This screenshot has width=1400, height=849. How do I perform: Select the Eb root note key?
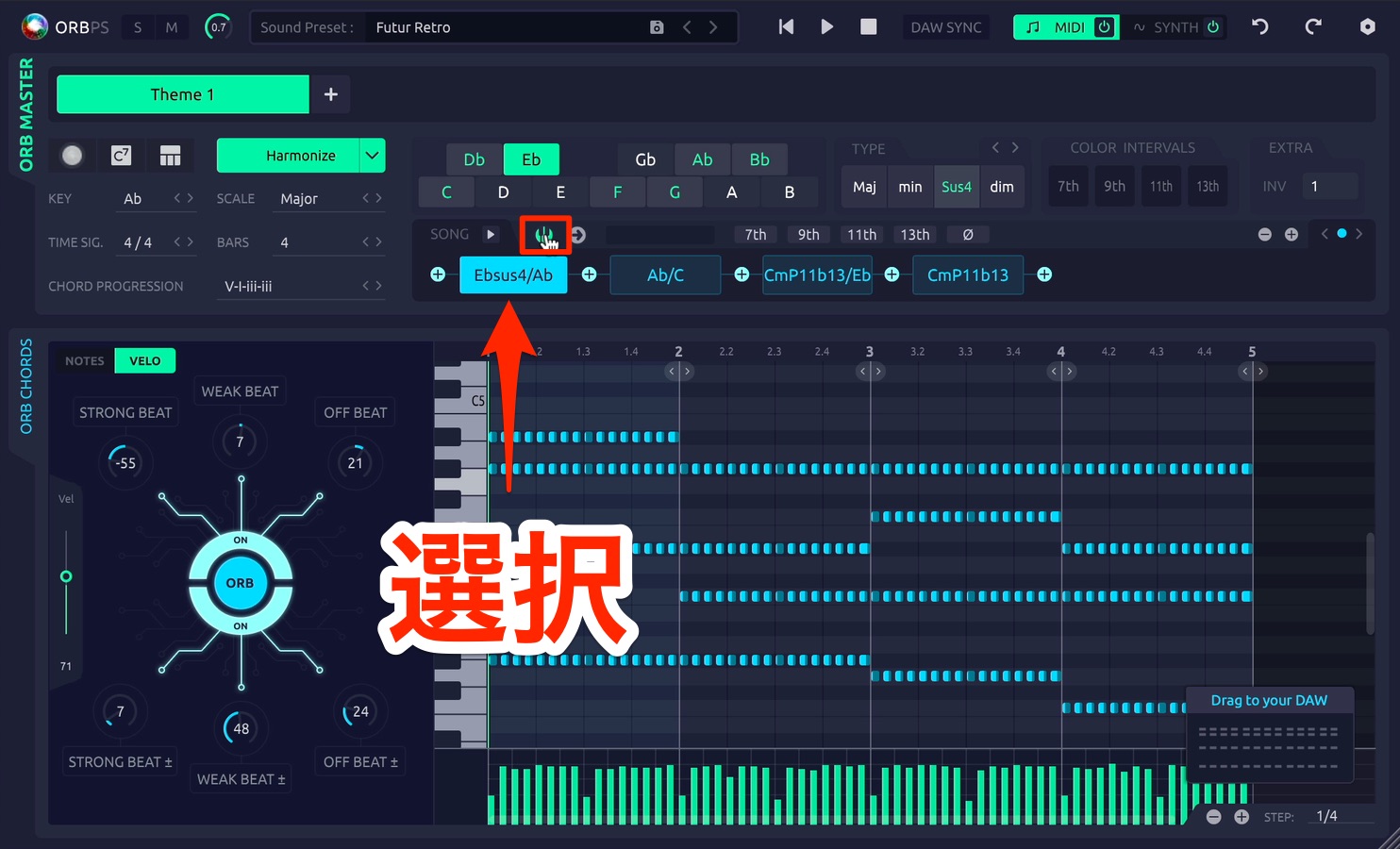[x=531, y=159]
